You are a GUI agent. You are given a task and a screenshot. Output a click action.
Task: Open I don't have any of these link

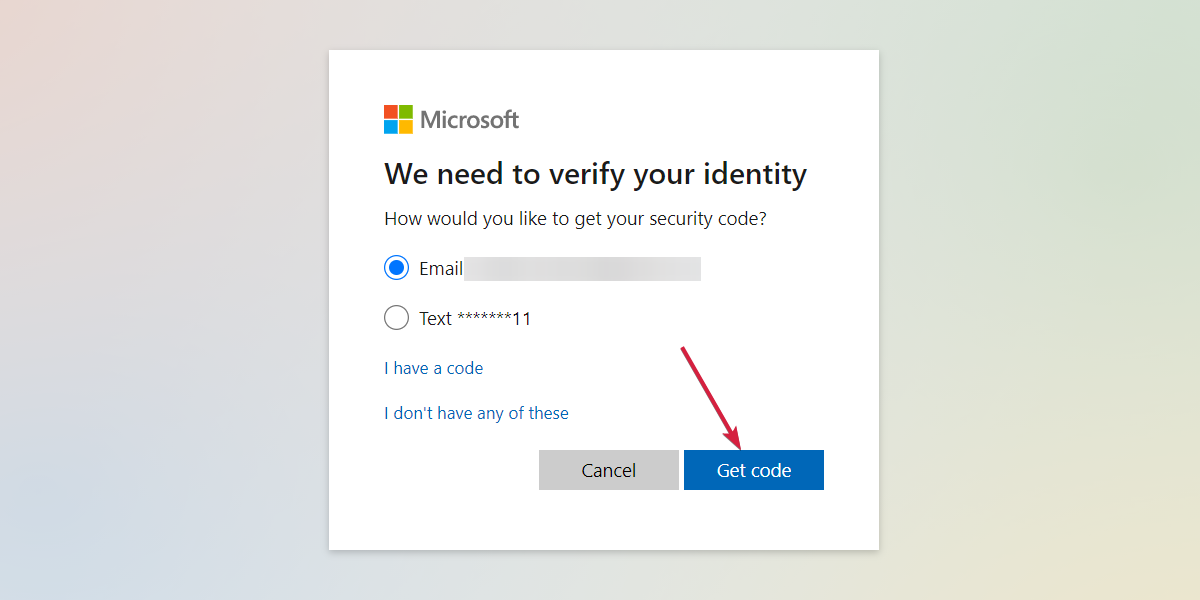coord(476,413)
